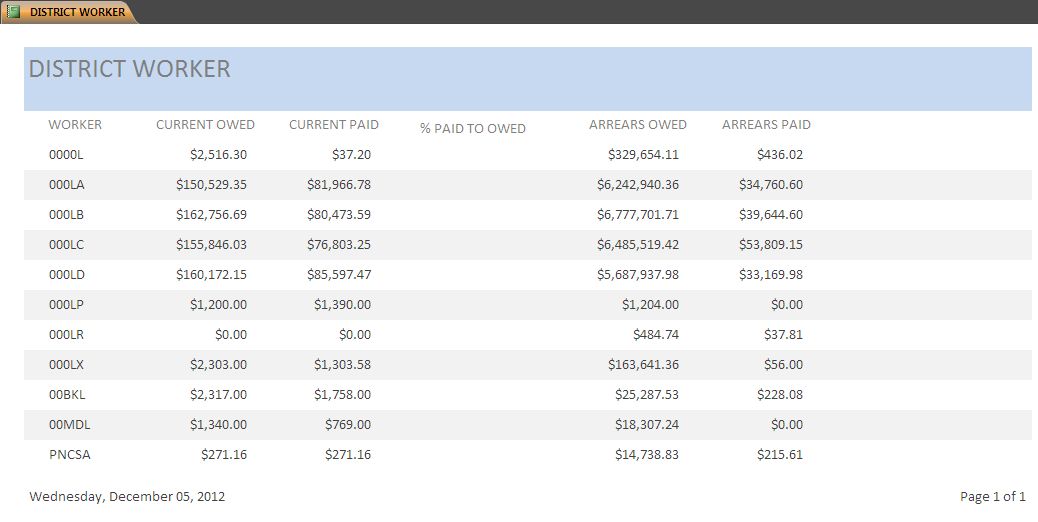
Task: Click the Page 1 of 1 footer
Action: (x=992, y=496)
